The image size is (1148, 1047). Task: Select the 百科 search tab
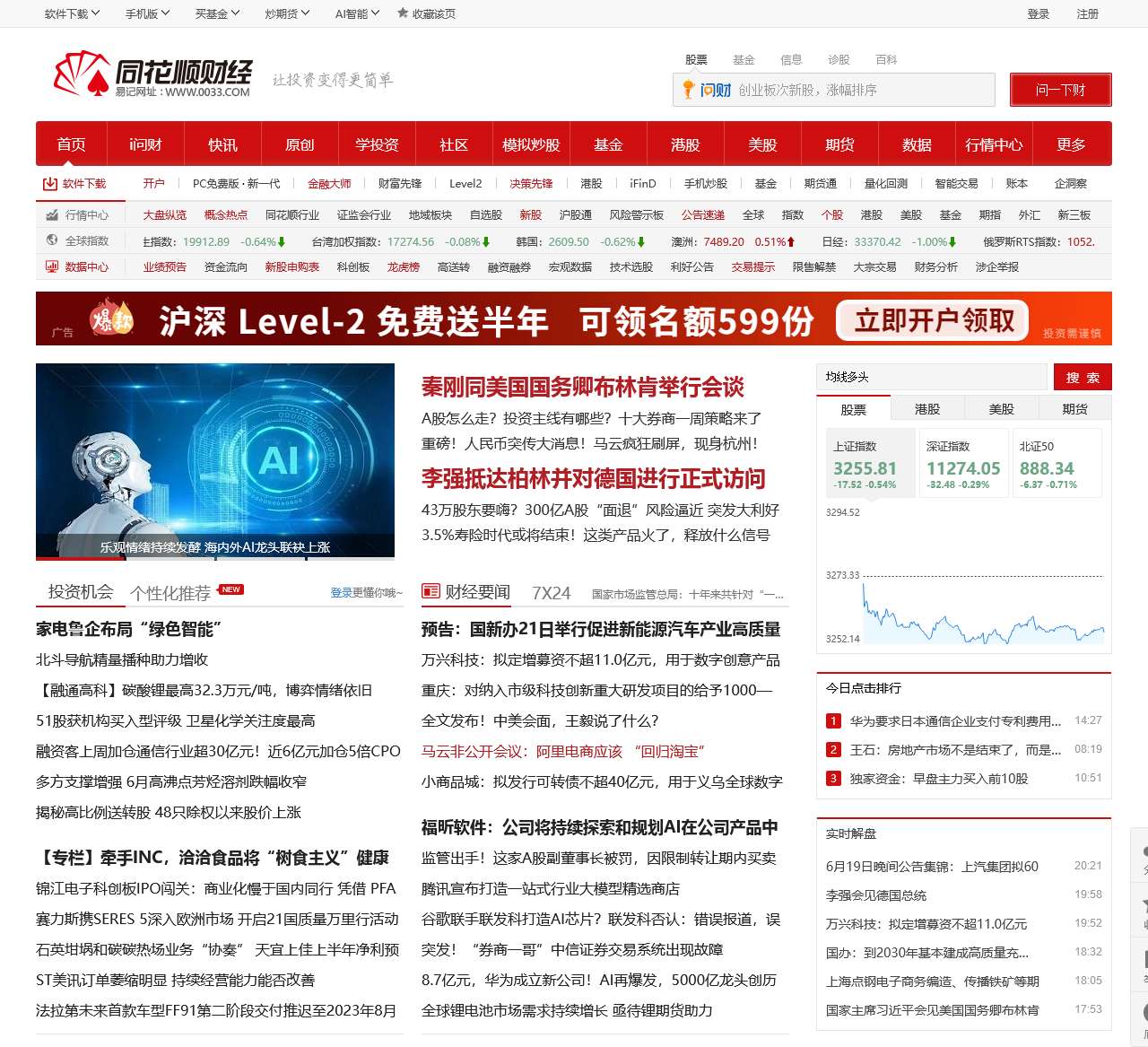886,59
